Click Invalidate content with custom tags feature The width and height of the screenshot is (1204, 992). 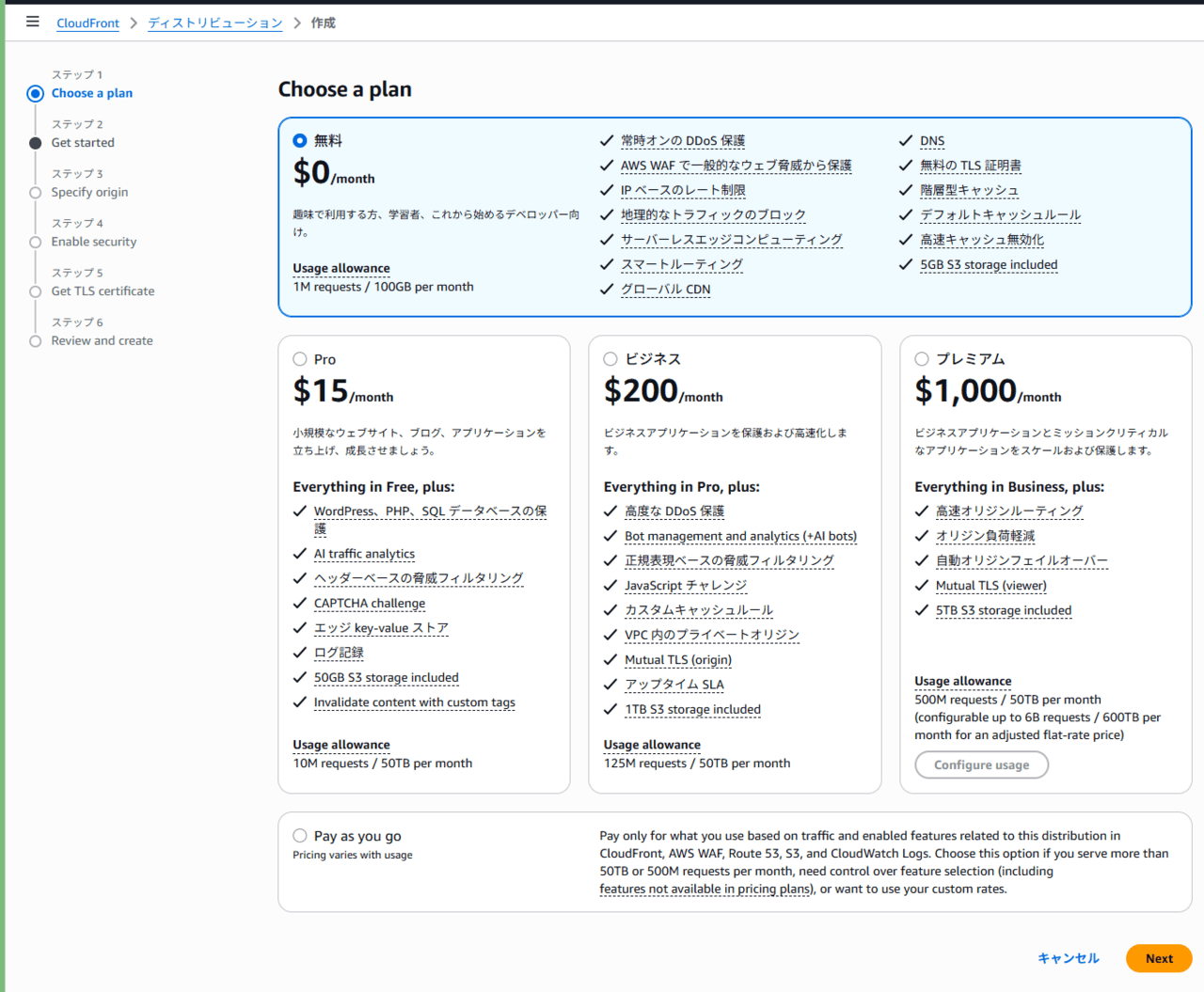click(415, 703)
